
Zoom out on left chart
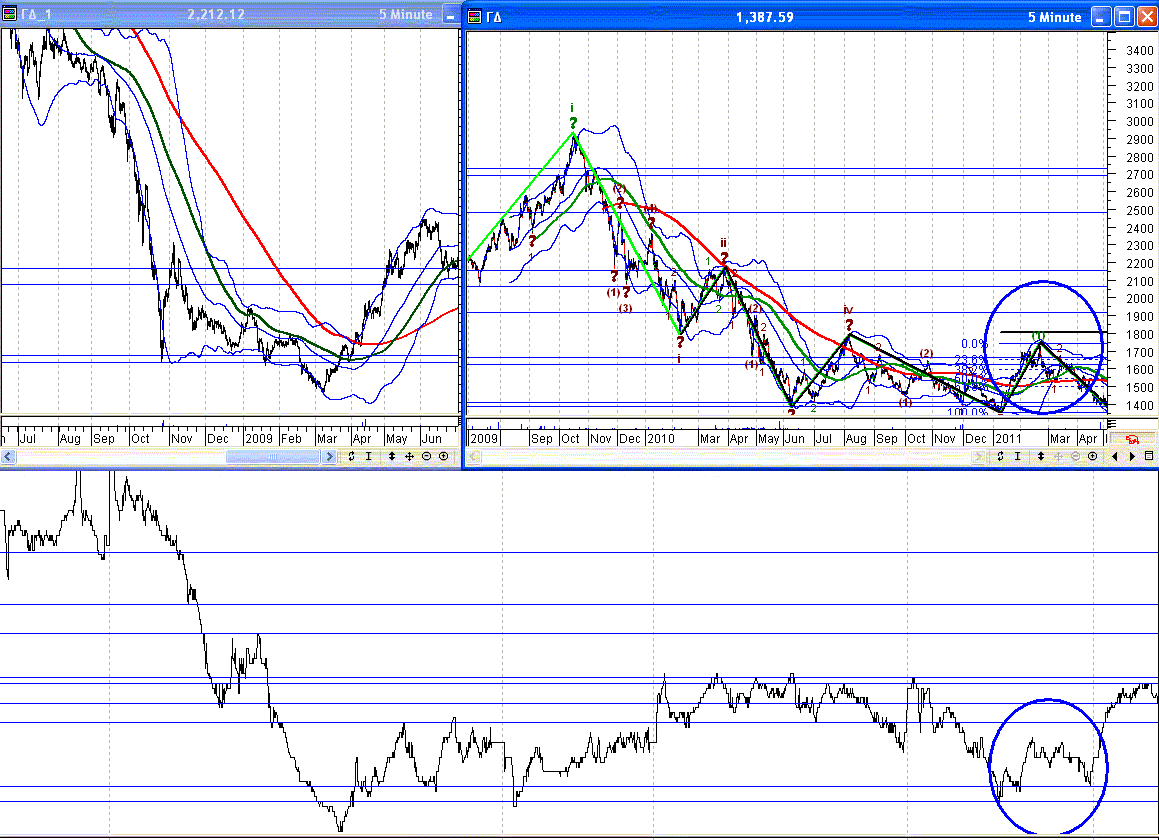426,456
